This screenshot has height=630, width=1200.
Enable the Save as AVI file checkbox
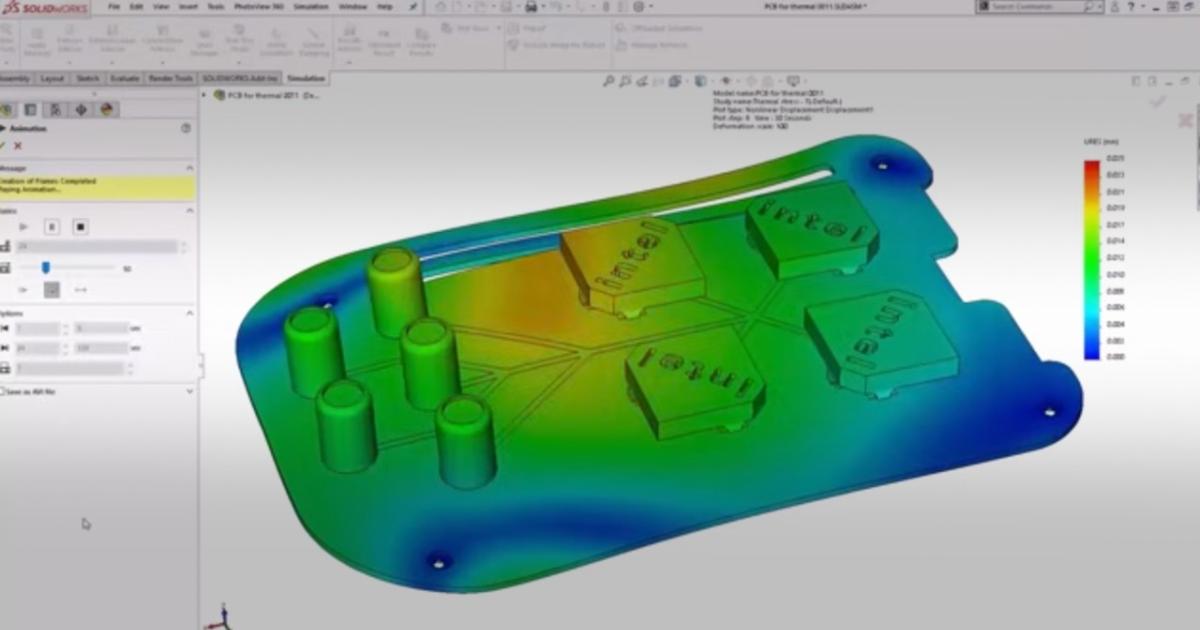pos(3,391)
